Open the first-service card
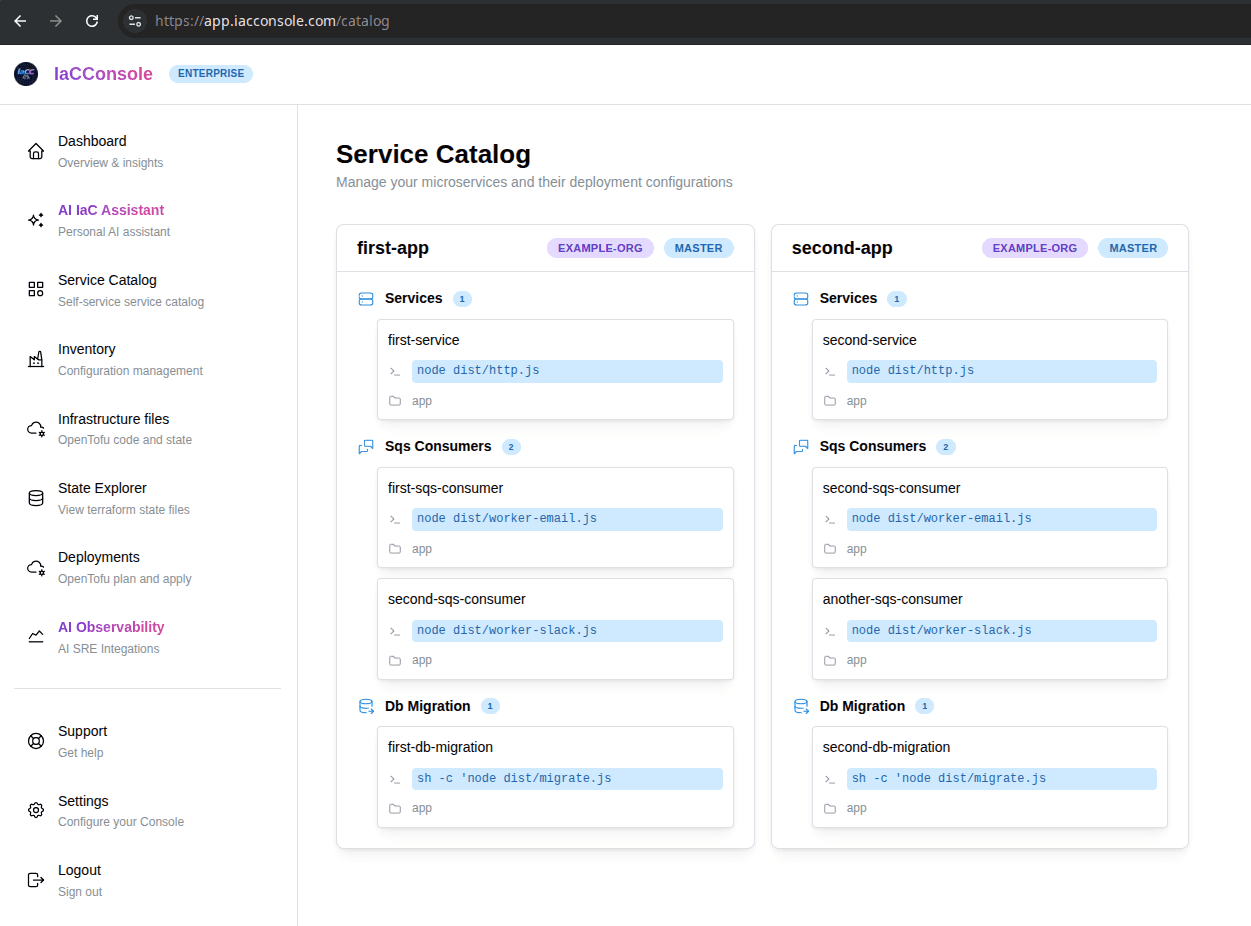The width and height of the screenshot is (1251, 926). (555, 369)
